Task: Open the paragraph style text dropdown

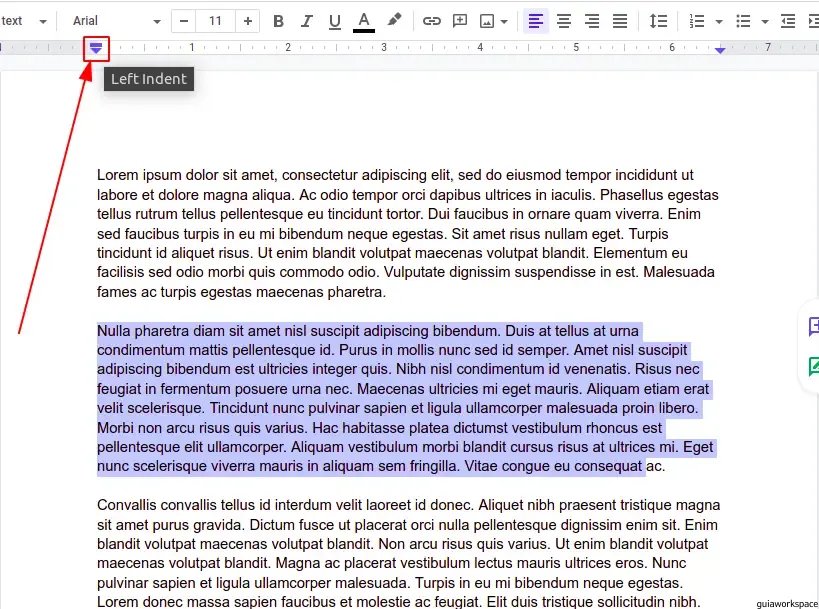Action: coord(24,21)
